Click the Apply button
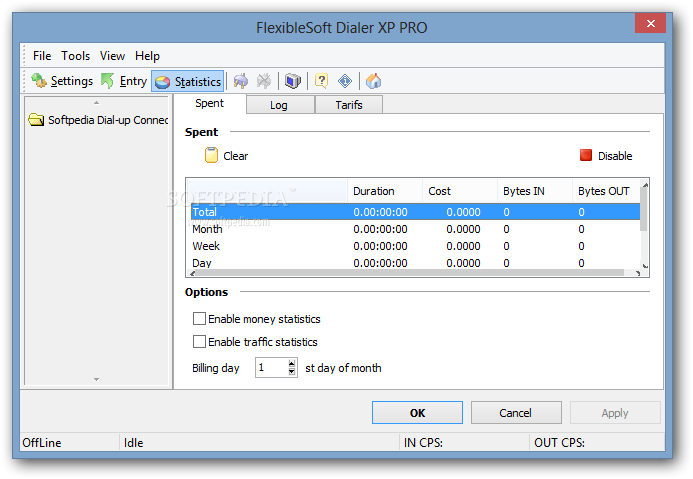The image size is (693, 479). pos(615,413)
